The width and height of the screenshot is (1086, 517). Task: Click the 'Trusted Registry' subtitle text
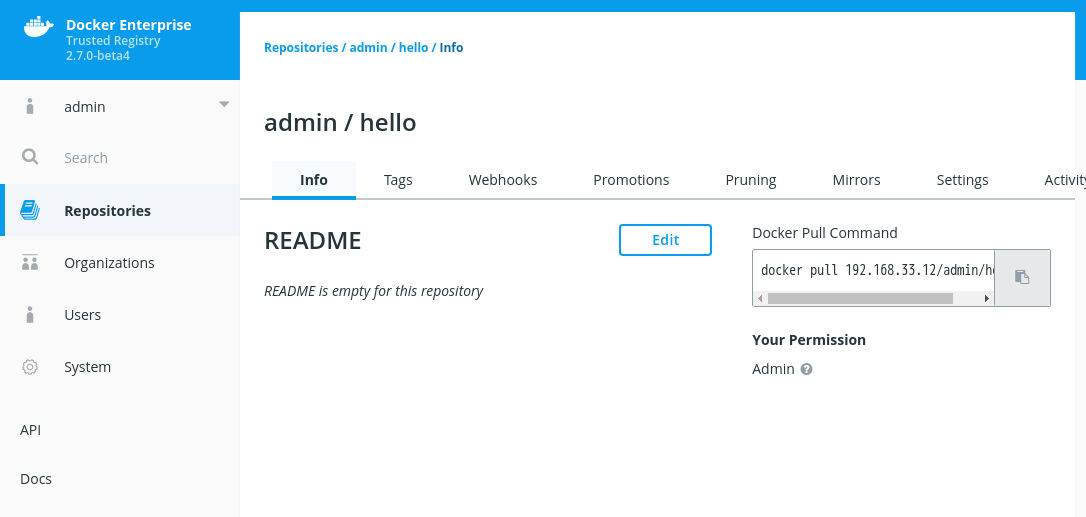(113, 41)
